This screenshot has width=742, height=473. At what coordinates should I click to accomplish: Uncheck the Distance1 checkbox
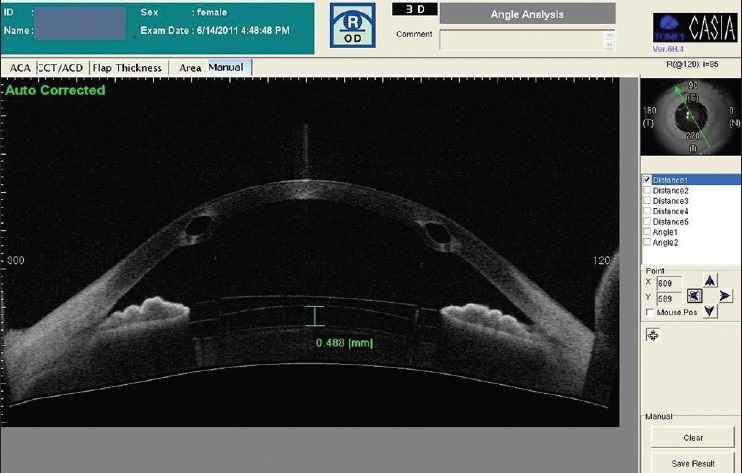click(648, 180)
